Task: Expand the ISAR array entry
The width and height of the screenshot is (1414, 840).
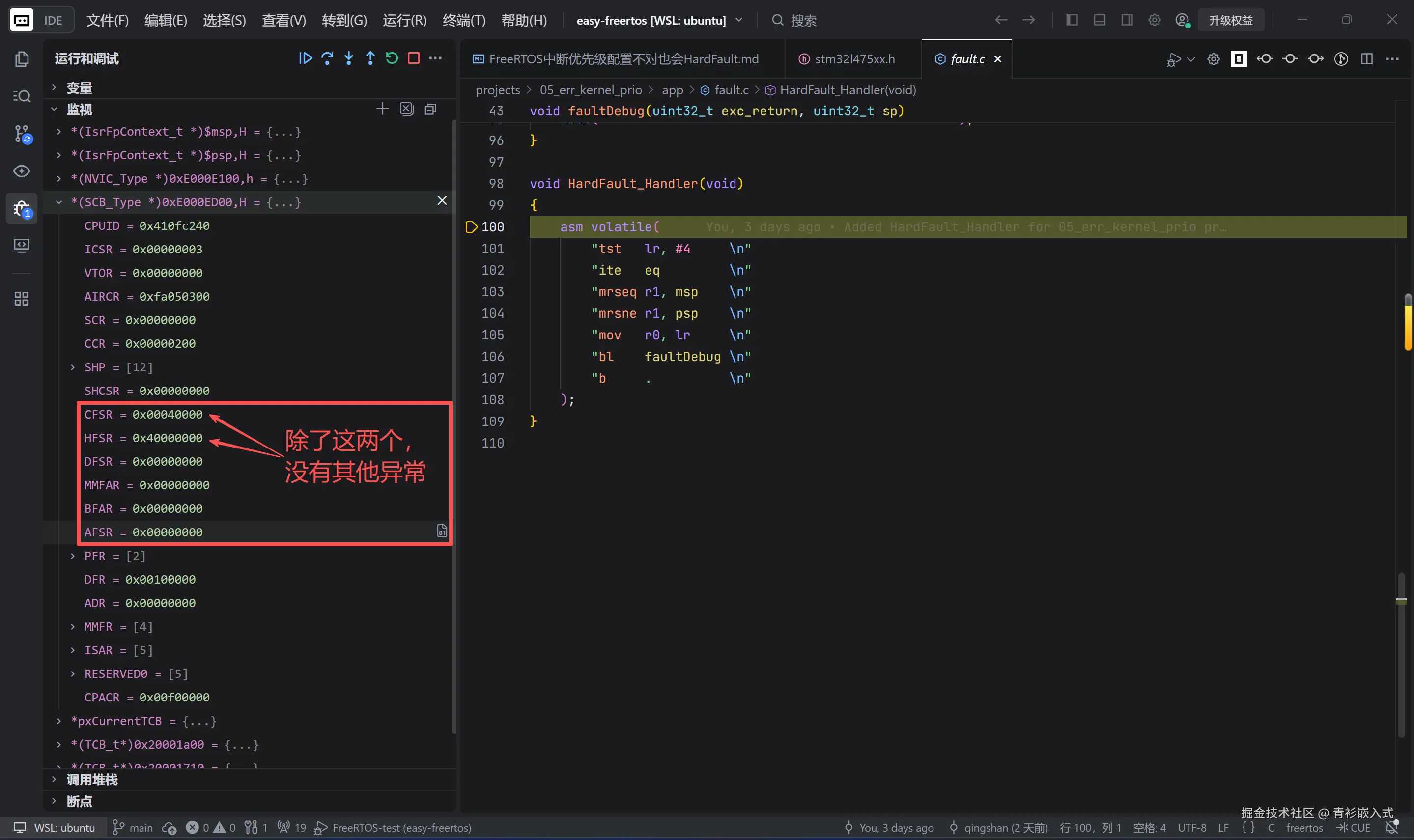Action: (x=72, y=650)
